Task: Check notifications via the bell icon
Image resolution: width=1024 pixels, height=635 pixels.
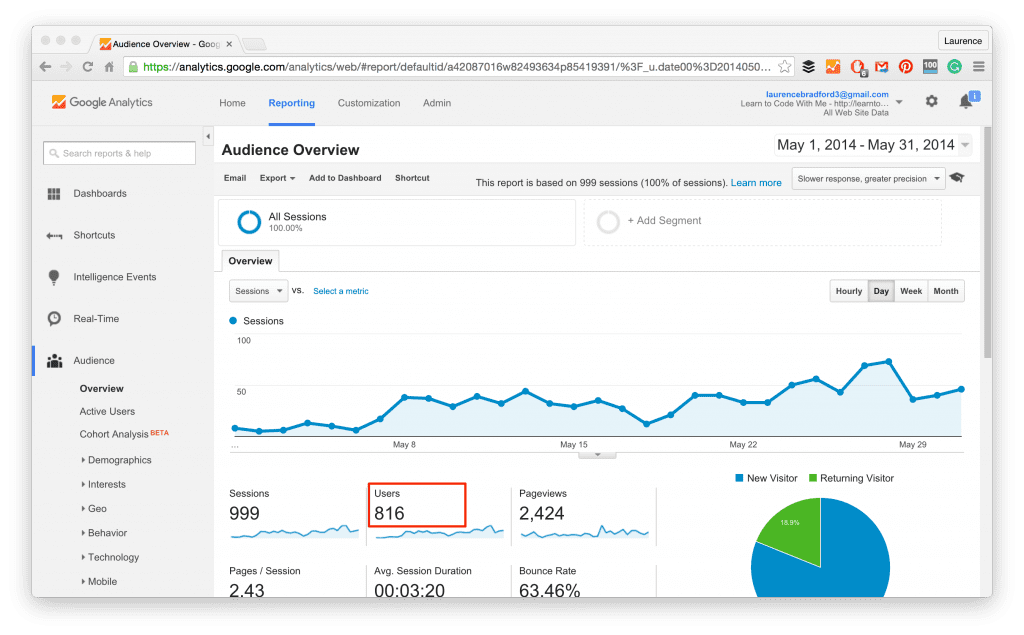Action: (967, 102)
